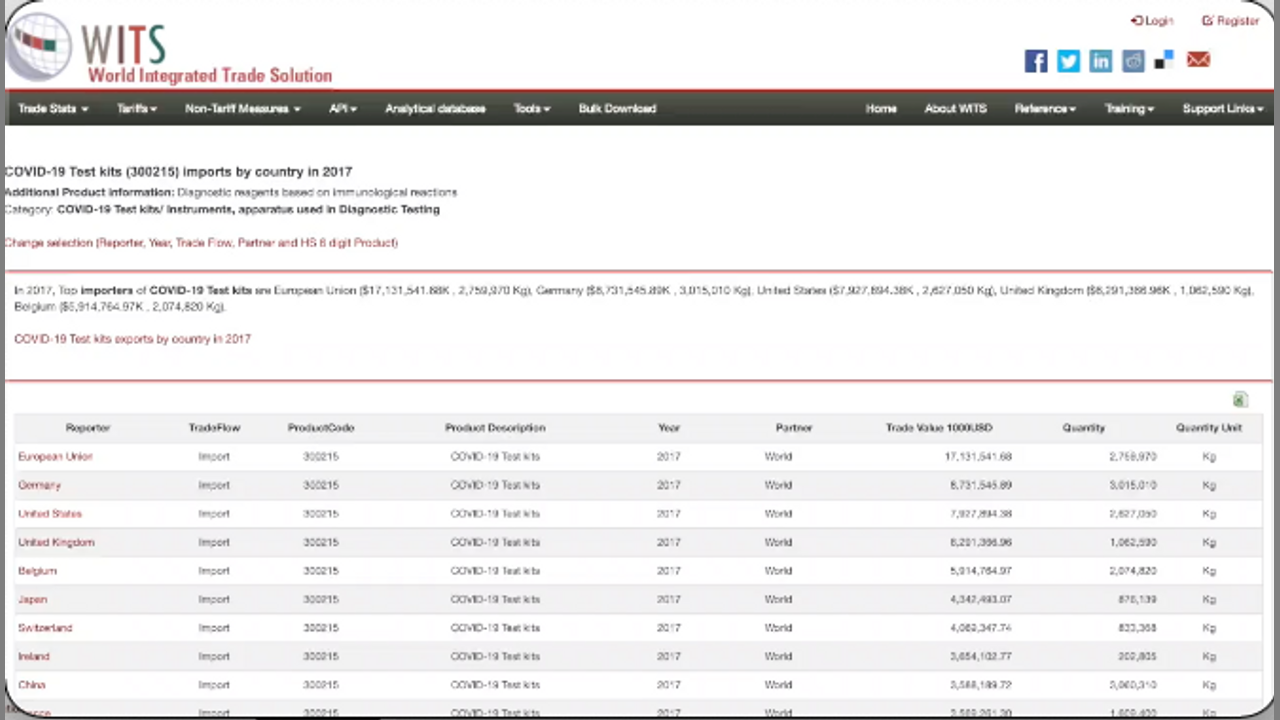Click the Register link

pyautogui.click(x=1230, y=20)
